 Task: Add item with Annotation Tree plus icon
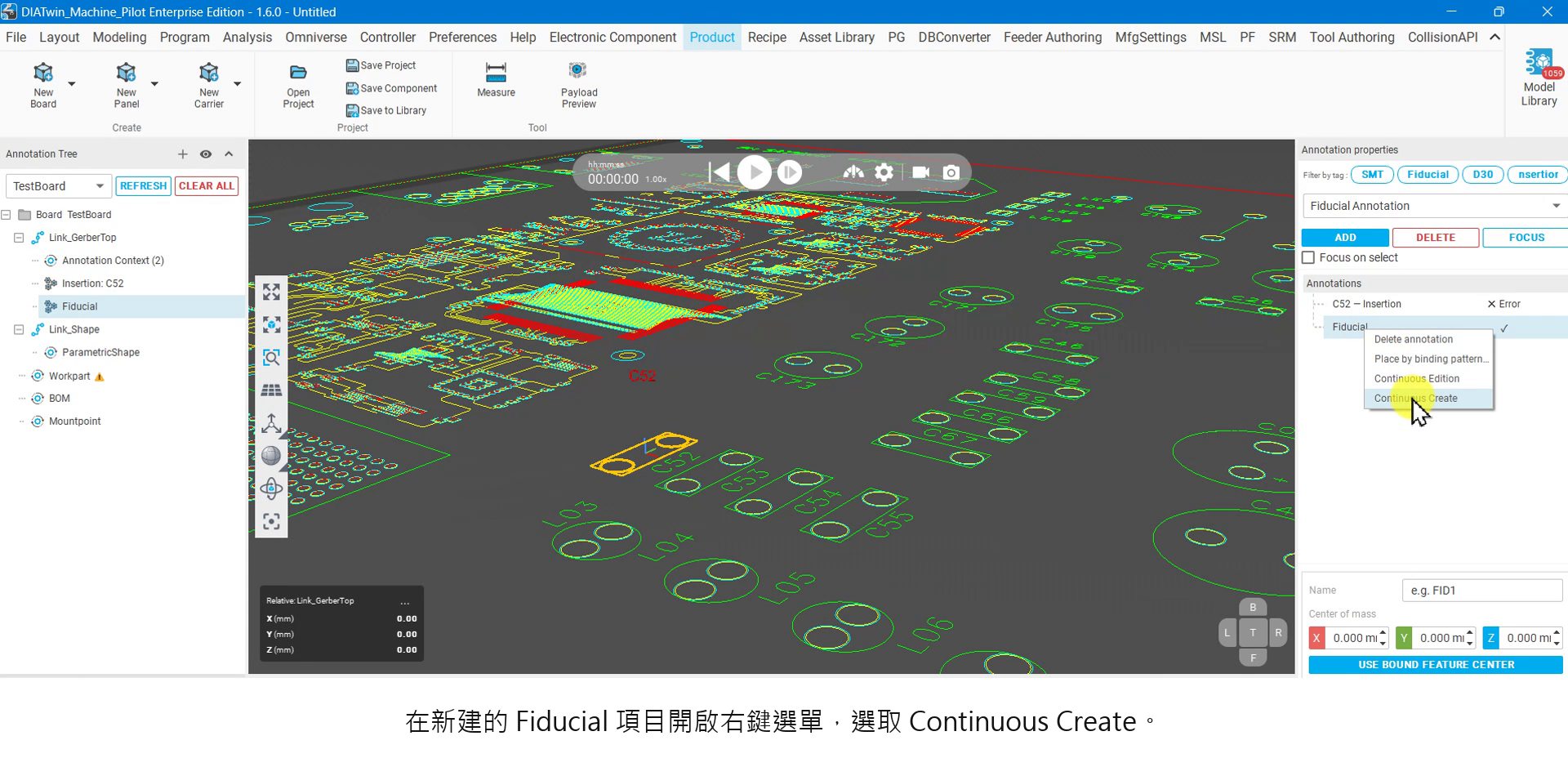pyautogui.click(x=182, y=154)
